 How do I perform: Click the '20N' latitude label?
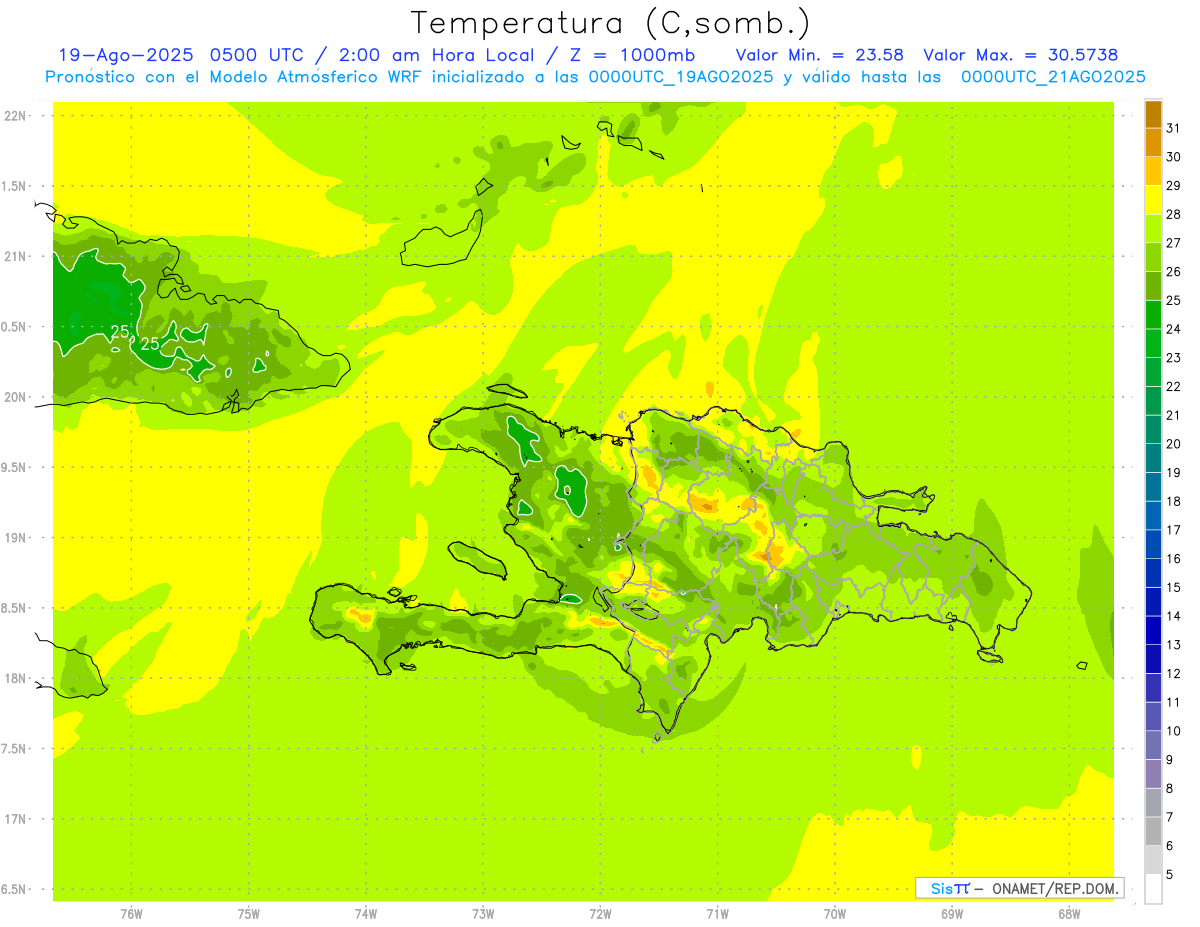point(16,397)
